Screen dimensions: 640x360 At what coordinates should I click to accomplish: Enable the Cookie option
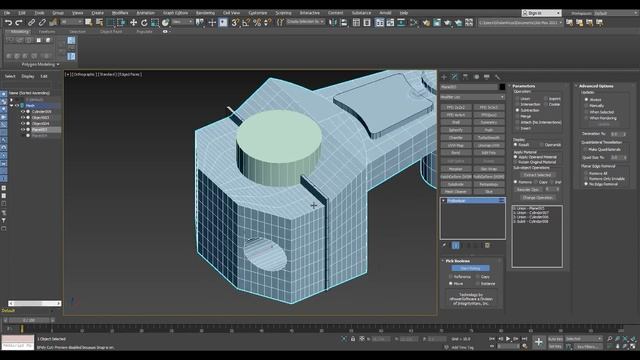coord(546,104)
